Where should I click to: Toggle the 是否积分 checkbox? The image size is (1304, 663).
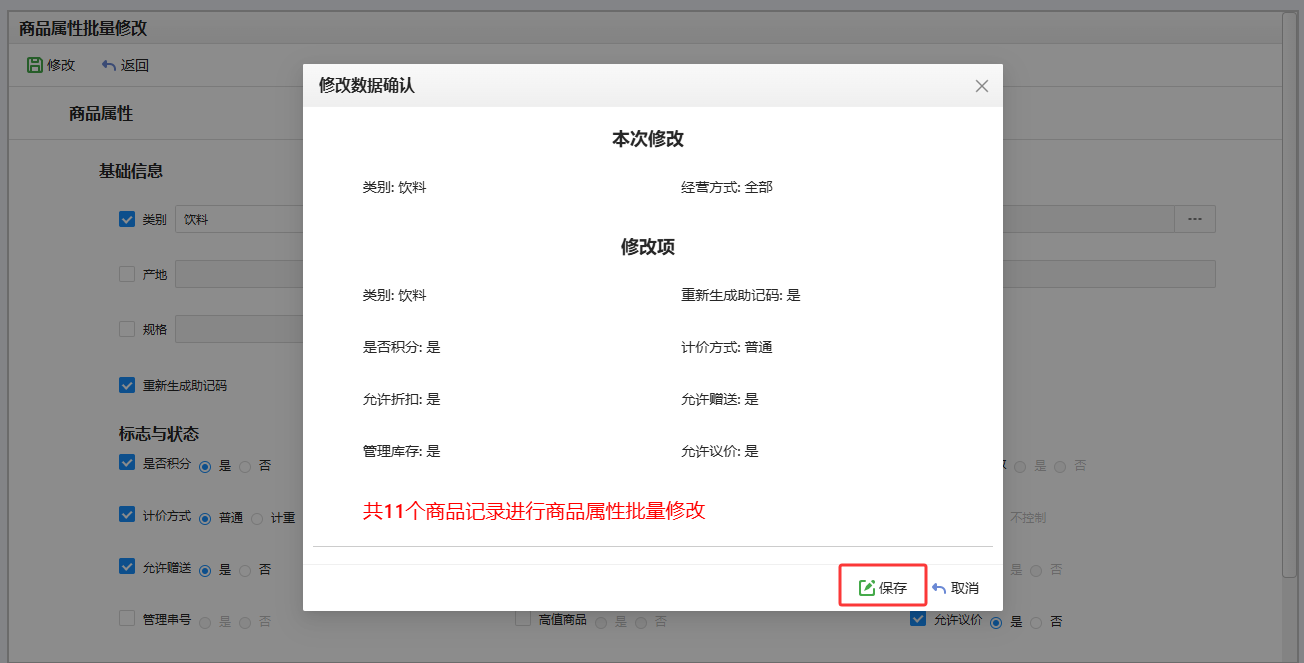(127, 462)
